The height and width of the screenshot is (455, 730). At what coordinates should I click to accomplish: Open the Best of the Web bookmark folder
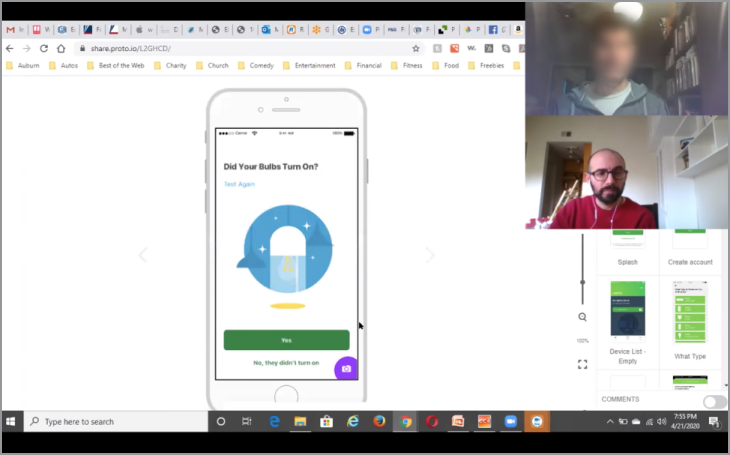[115, 66]
